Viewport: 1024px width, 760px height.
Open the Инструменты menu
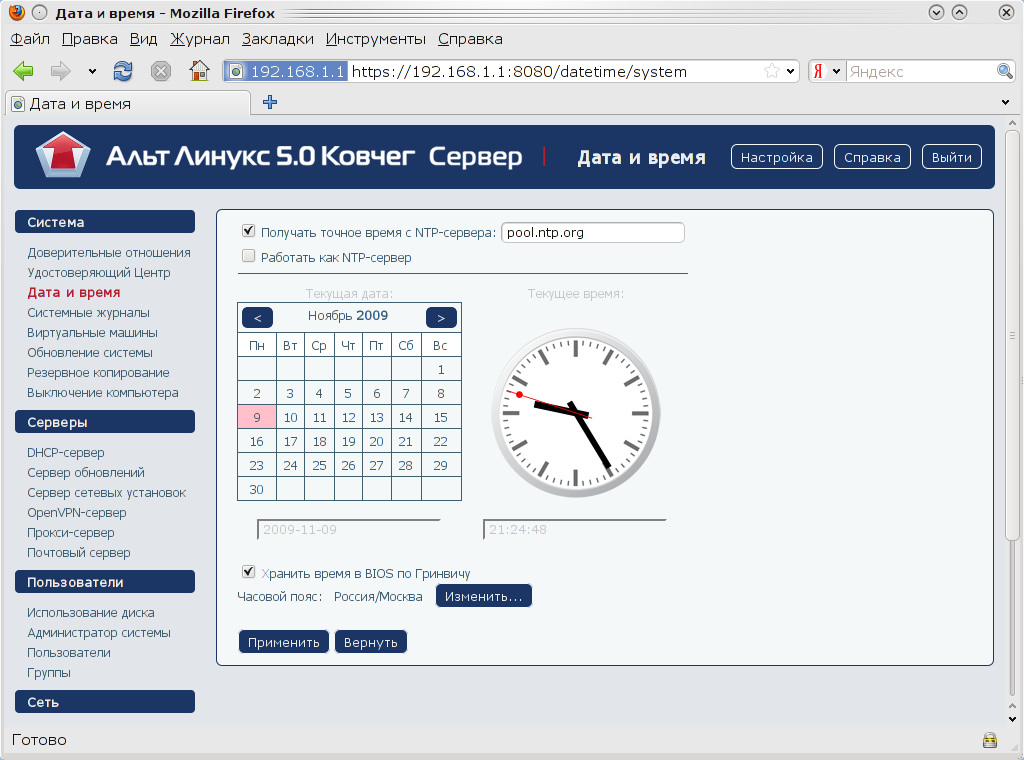point(376,39)
